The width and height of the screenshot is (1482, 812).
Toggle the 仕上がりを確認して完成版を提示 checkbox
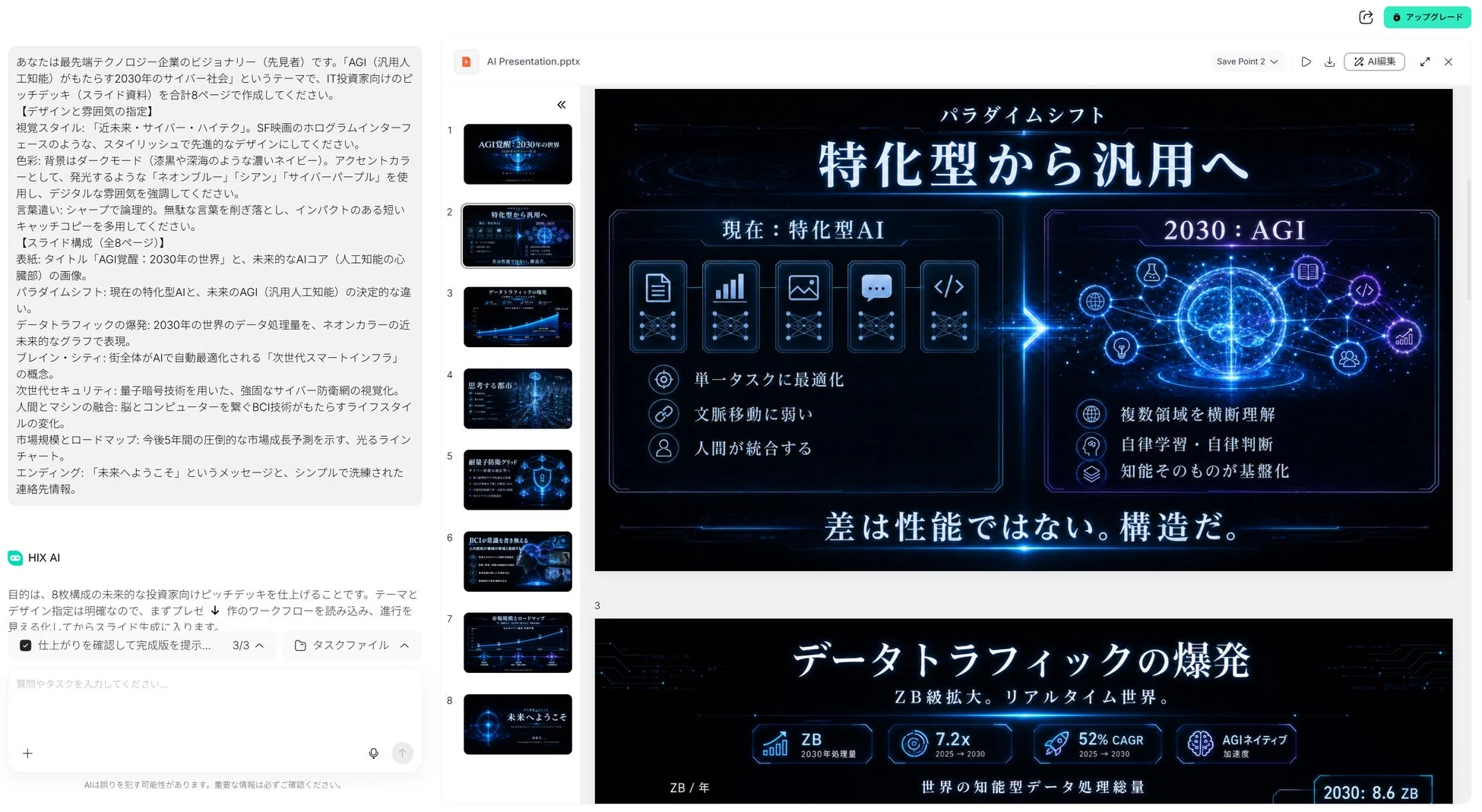pos(26,645)
